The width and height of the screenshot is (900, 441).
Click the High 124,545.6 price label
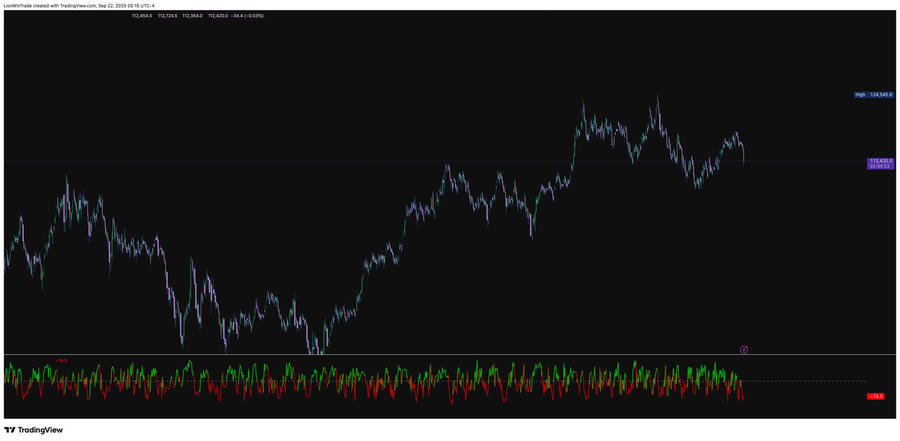point(874,95)
